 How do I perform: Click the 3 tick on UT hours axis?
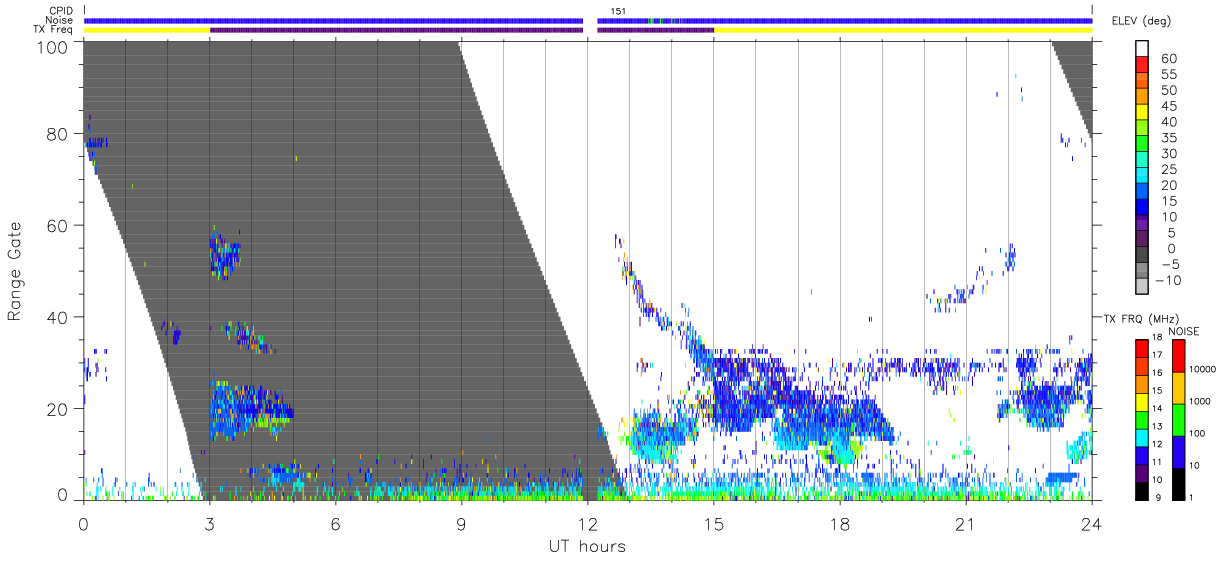coord(209,525)
